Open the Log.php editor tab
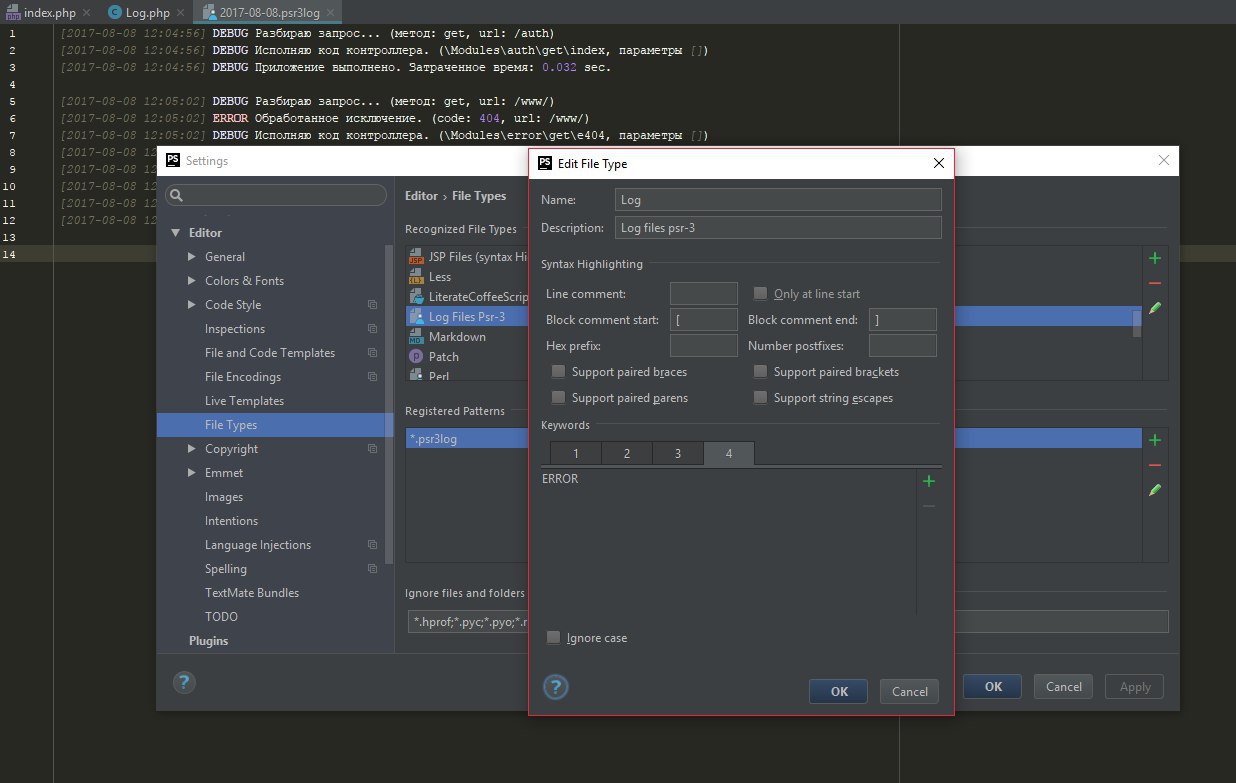 point(139,12)
